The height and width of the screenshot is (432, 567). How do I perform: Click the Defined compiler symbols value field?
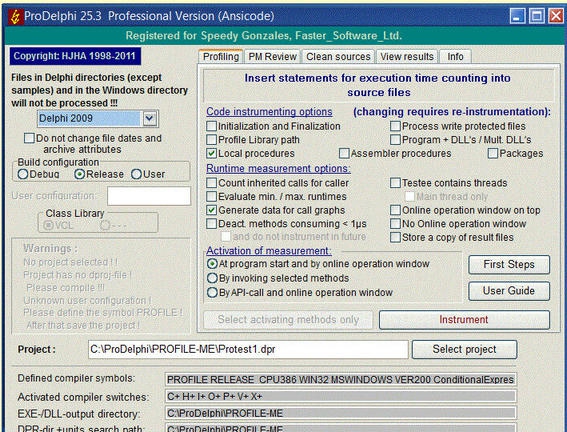pyautogui.click(x=340, y=380)
